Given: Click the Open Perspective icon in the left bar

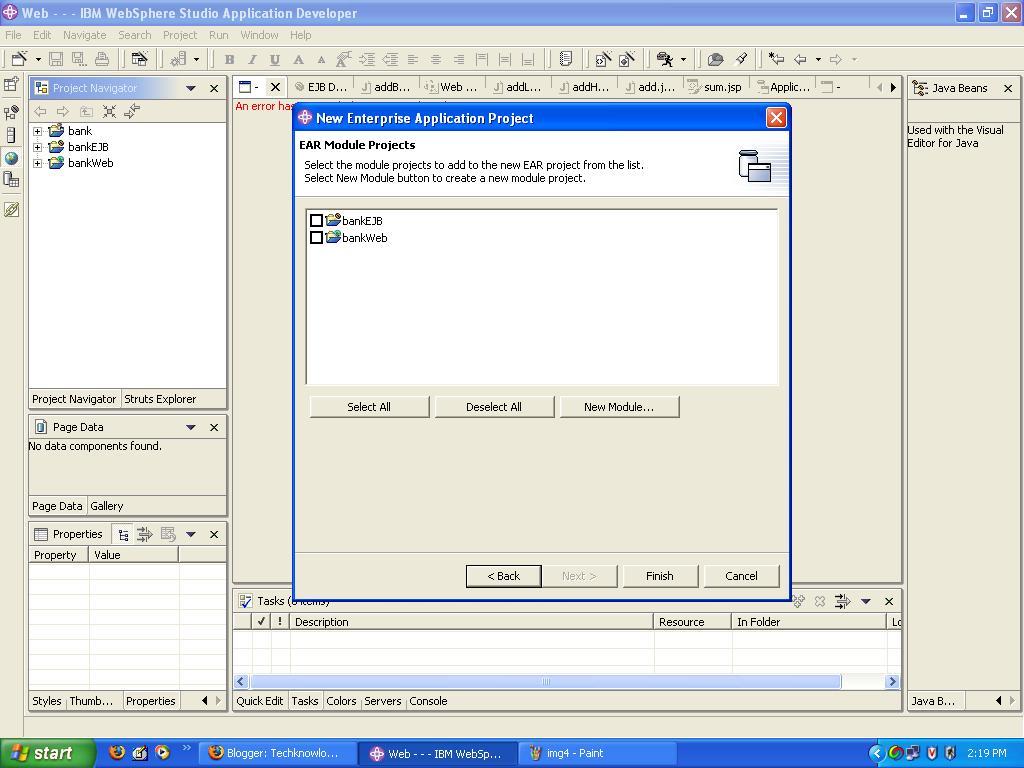Looking at the screenshot, I should tap(11, 84).
